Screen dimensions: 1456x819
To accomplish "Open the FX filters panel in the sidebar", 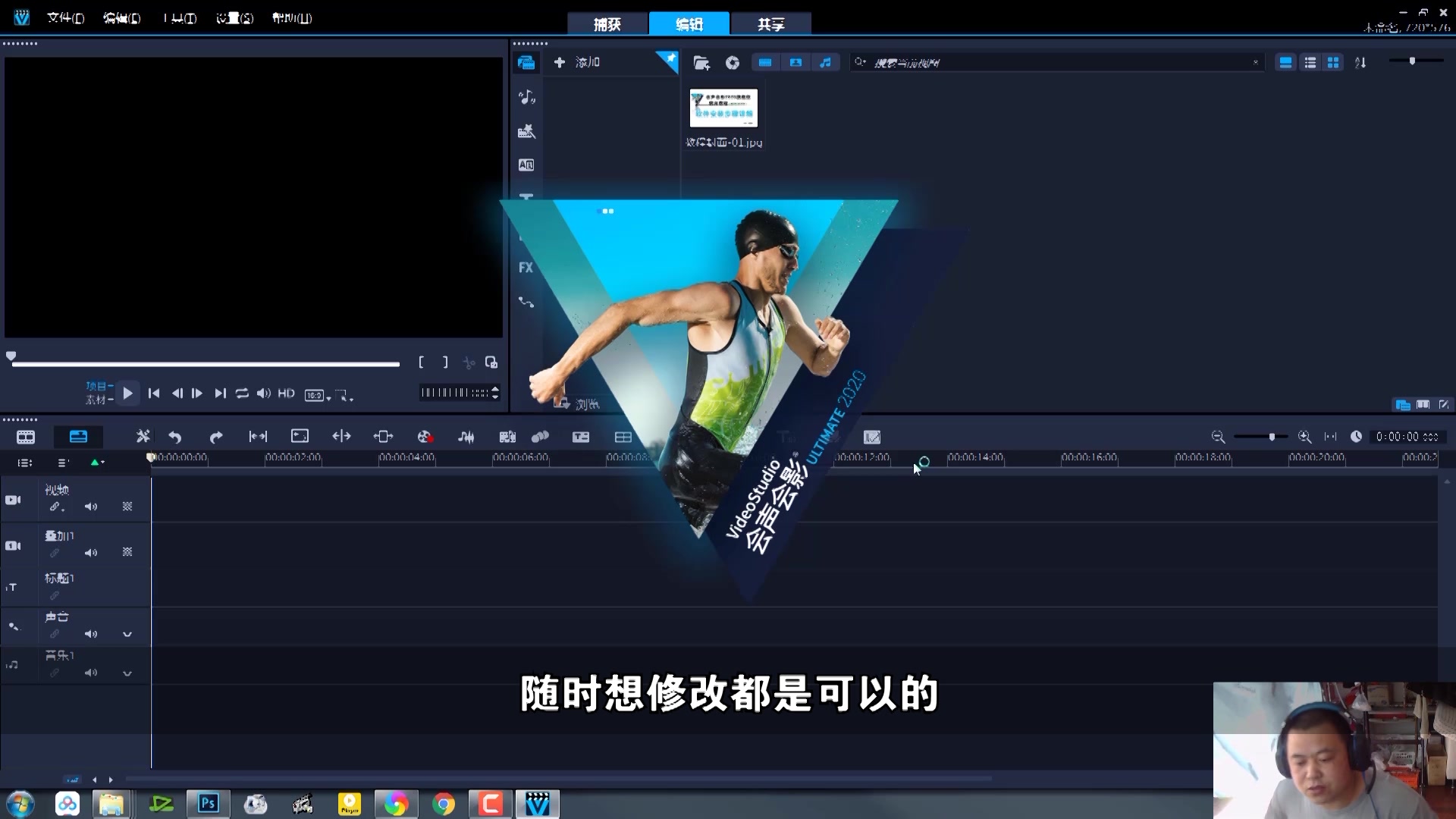I will (x=527, y=268).
